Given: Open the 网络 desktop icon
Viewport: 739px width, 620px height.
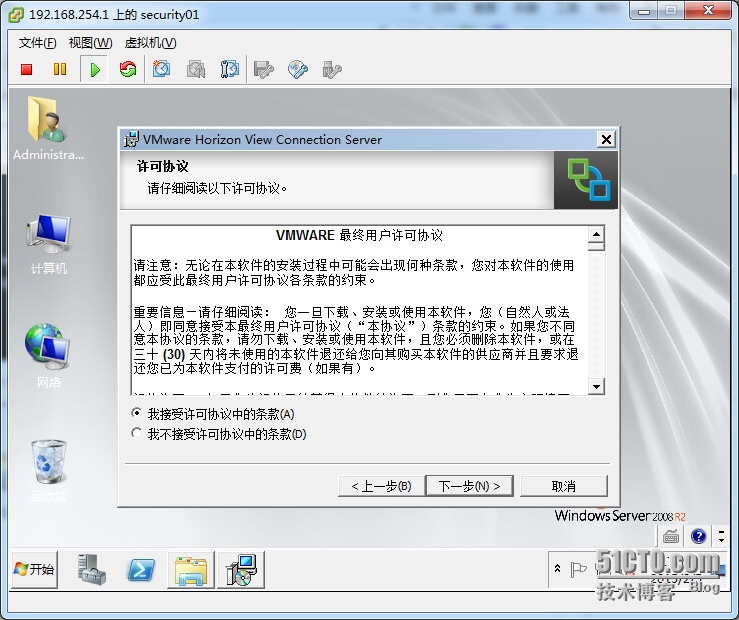Looking at the screenshot, I should pyautogui.click(x=48, y=356).
